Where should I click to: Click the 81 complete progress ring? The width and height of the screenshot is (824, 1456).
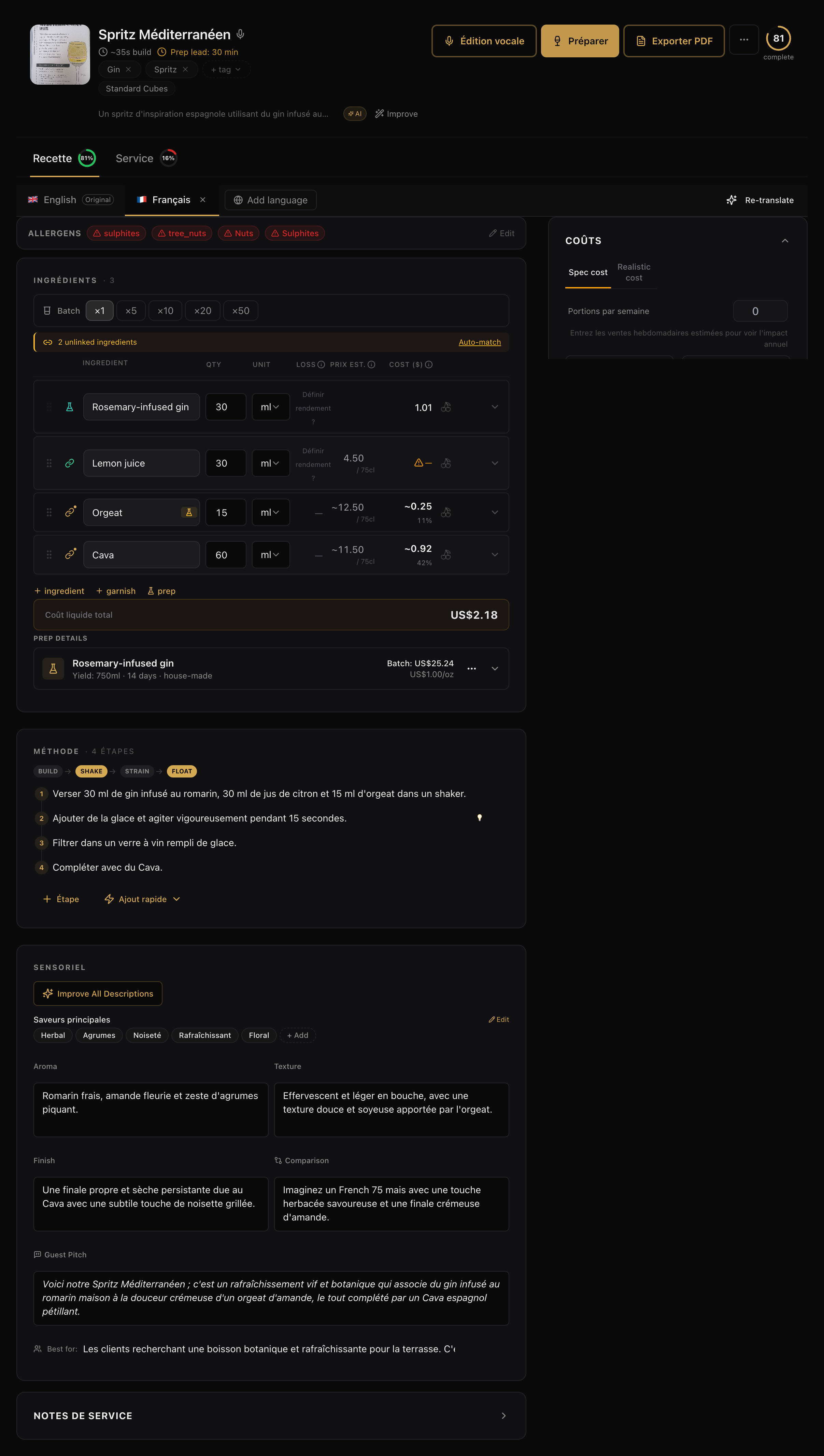(779, 39)
